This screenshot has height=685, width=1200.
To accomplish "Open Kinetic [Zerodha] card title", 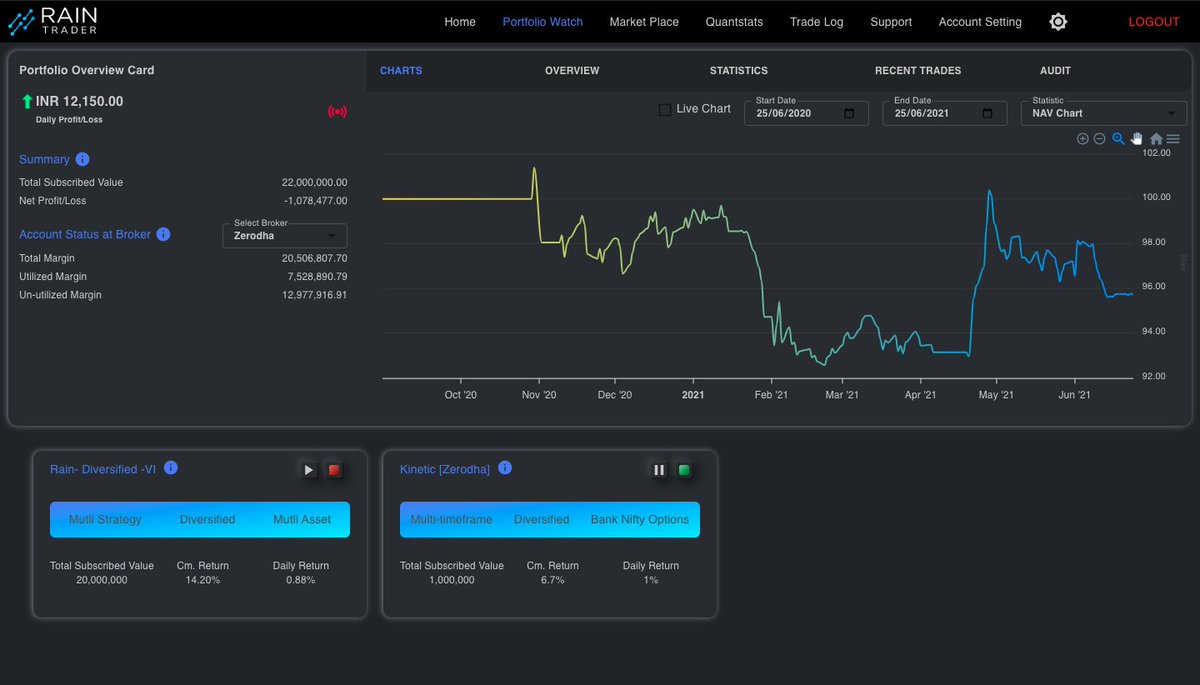I will [445, 469].
